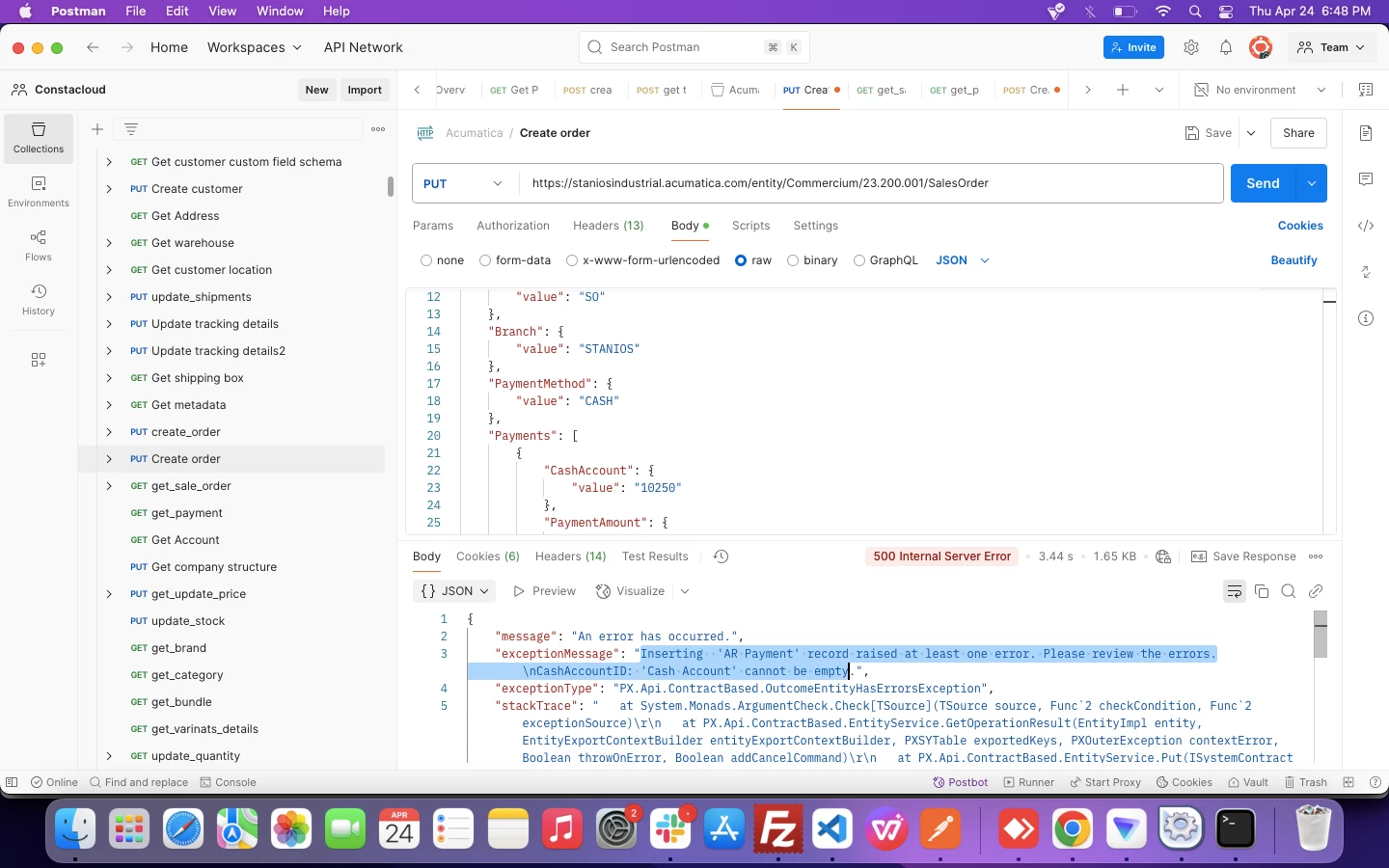Viewport: 1389px width, 868px height.
Task: Open Visual Studio Code from the dock
Action: [x=832, y=828]
